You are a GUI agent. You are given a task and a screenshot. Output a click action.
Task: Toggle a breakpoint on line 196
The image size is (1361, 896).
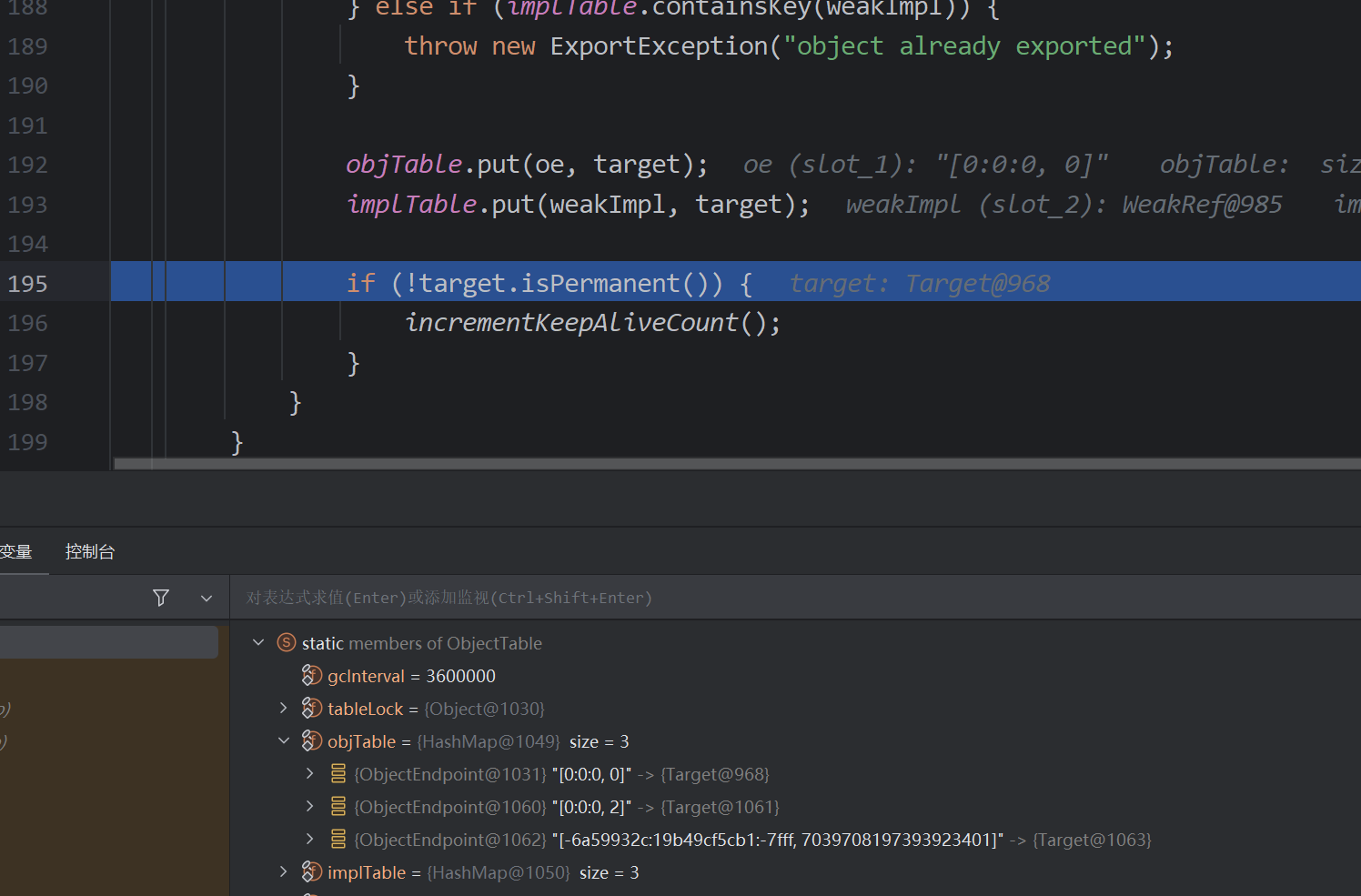(x=27, y=323)
